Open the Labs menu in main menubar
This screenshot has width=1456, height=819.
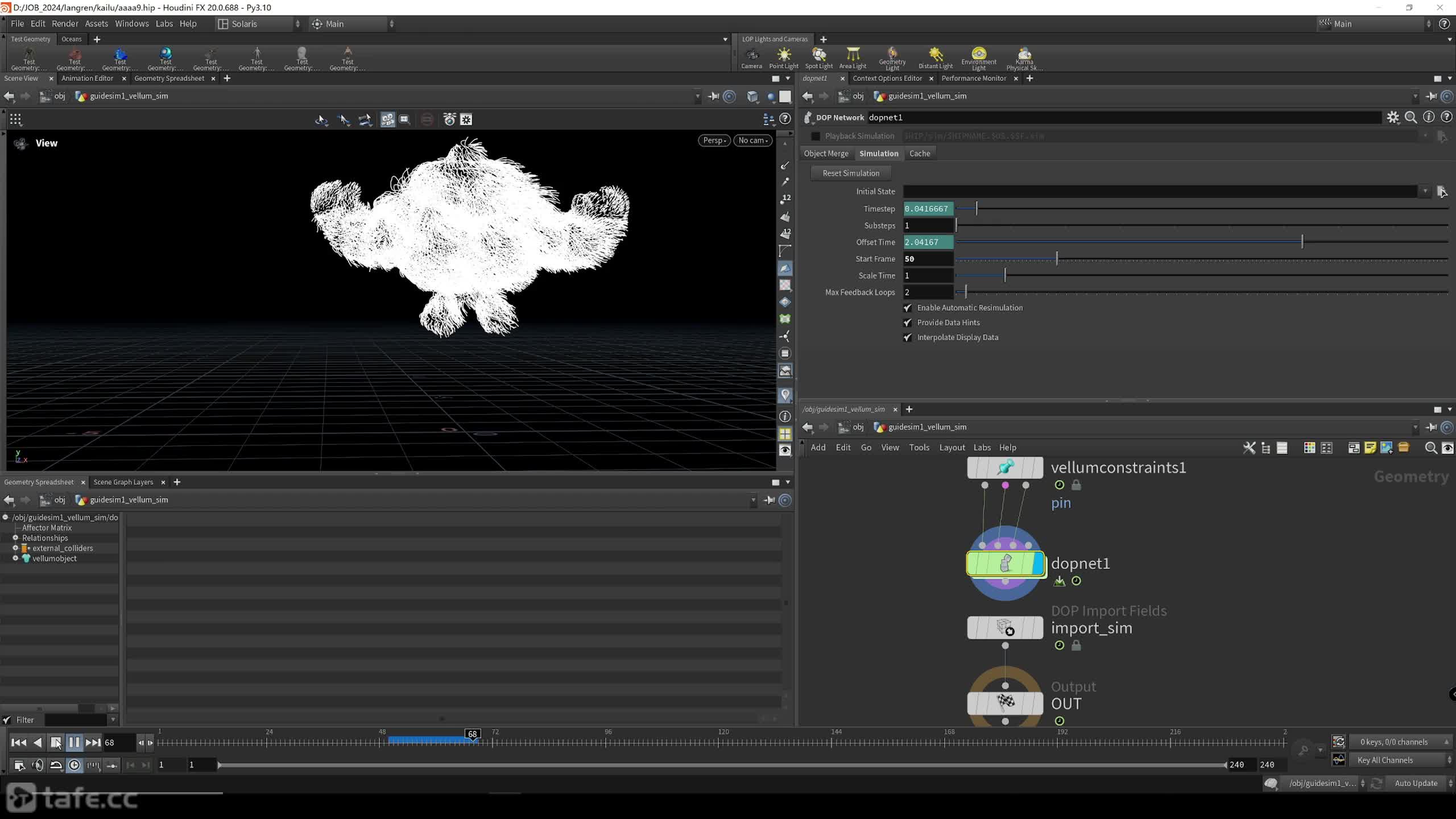[164, 24]
